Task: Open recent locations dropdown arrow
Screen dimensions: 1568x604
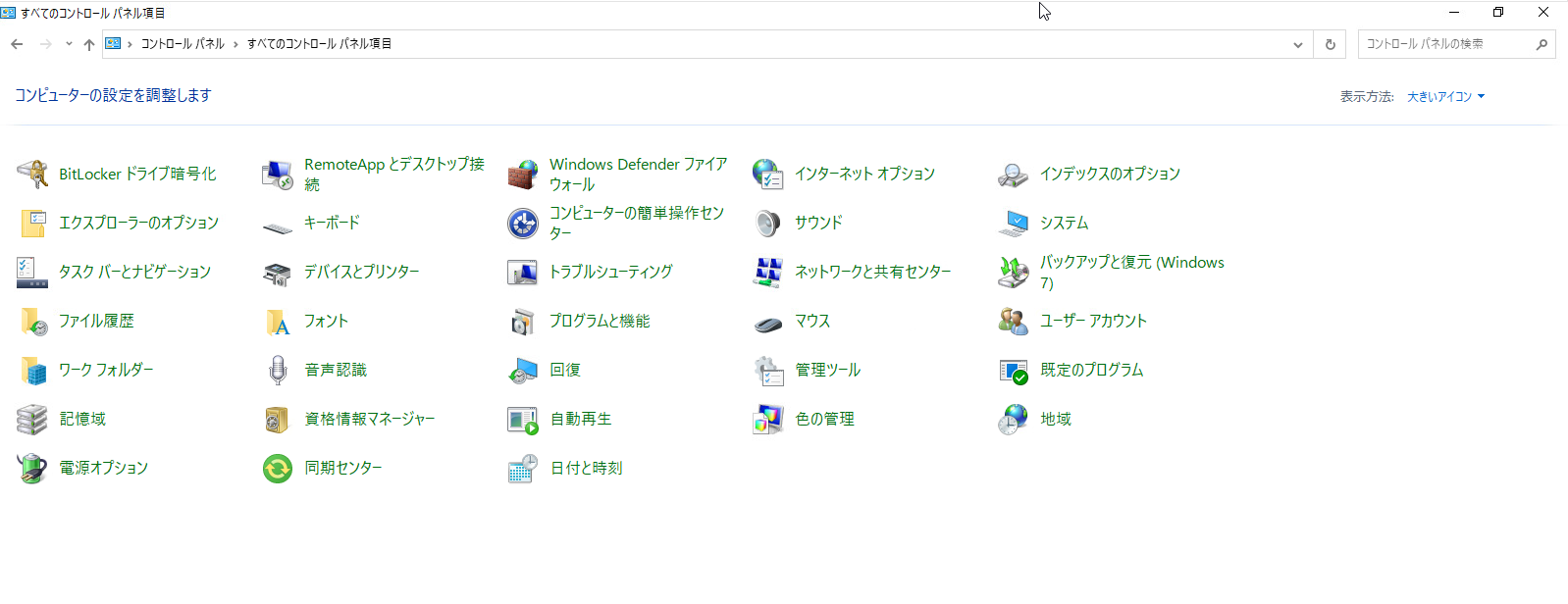Action: tap(69, 44)
